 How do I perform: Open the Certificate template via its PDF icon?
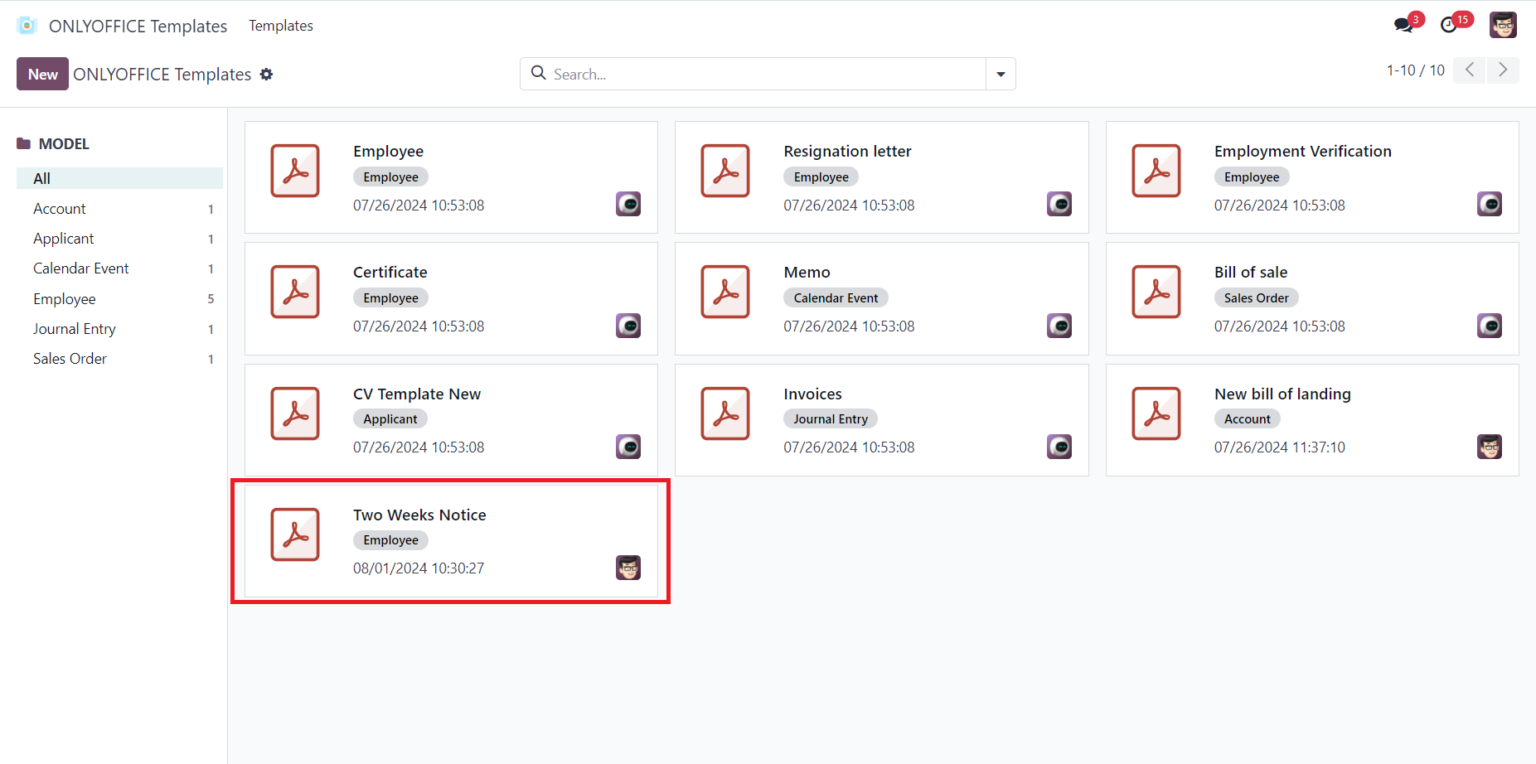(295, 291)
